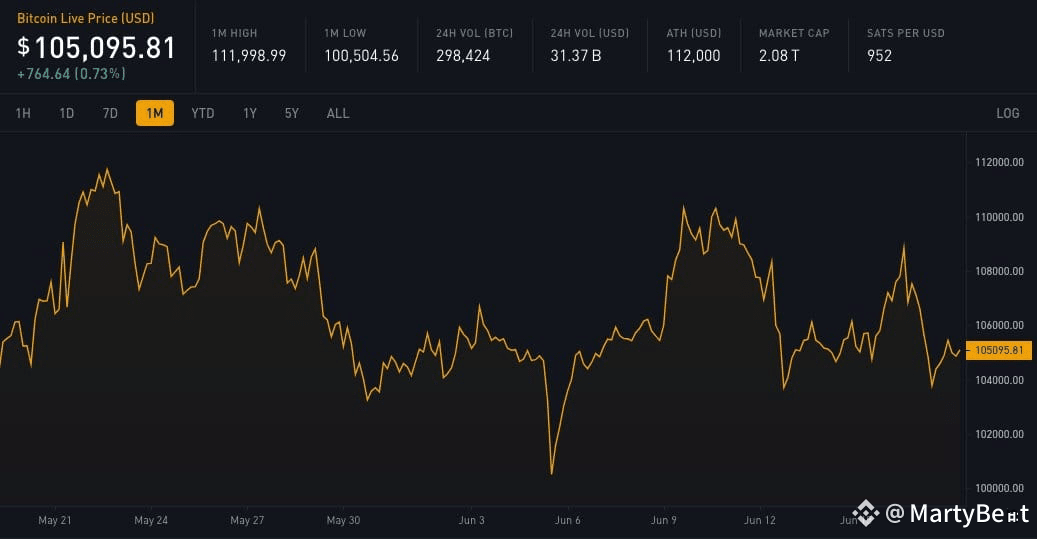Viewport: 1037px width, 539px height.
Task: Click the 24H VOL (BTC) label
Action: pos(474,33)
